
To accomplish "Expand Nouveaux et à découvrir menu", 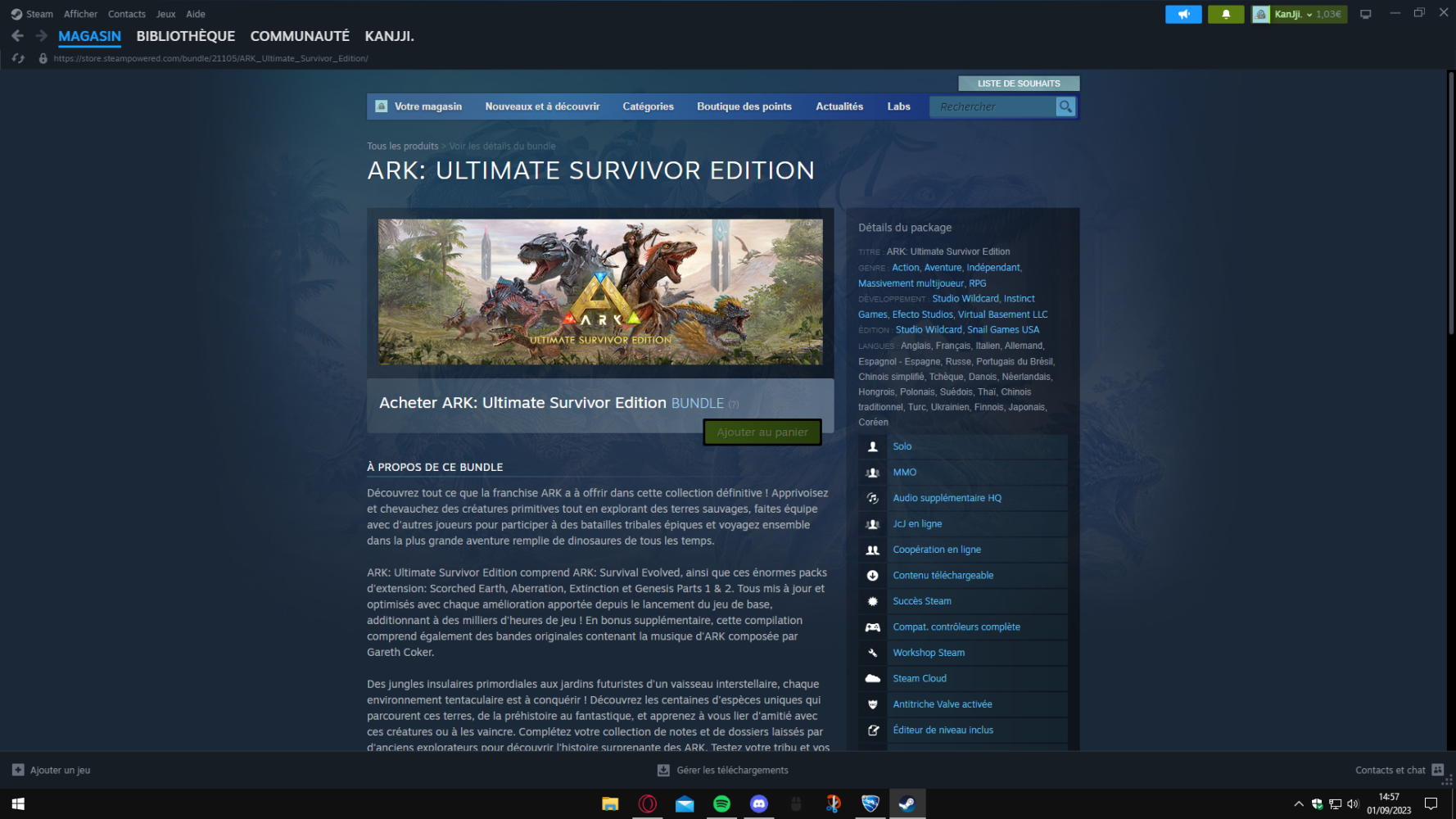I will (x=542, y=106).
